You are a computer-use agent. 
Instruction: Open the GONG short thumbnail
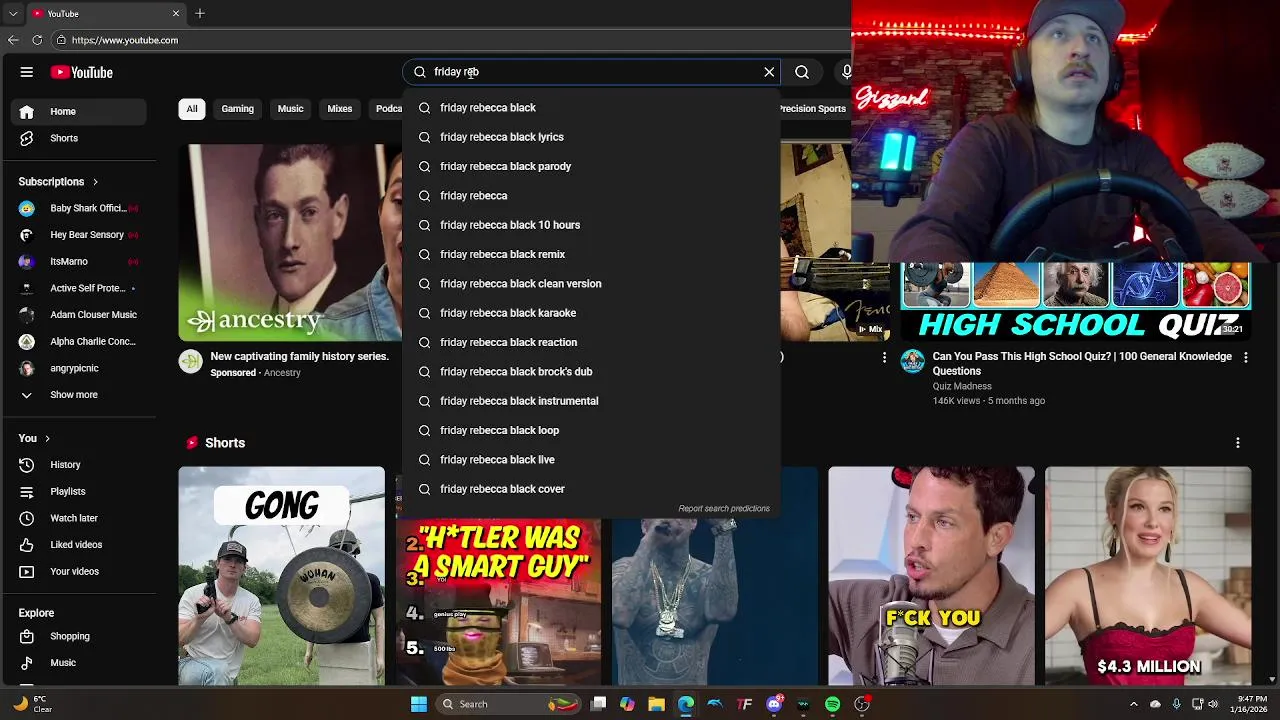(x=282, y=576)
